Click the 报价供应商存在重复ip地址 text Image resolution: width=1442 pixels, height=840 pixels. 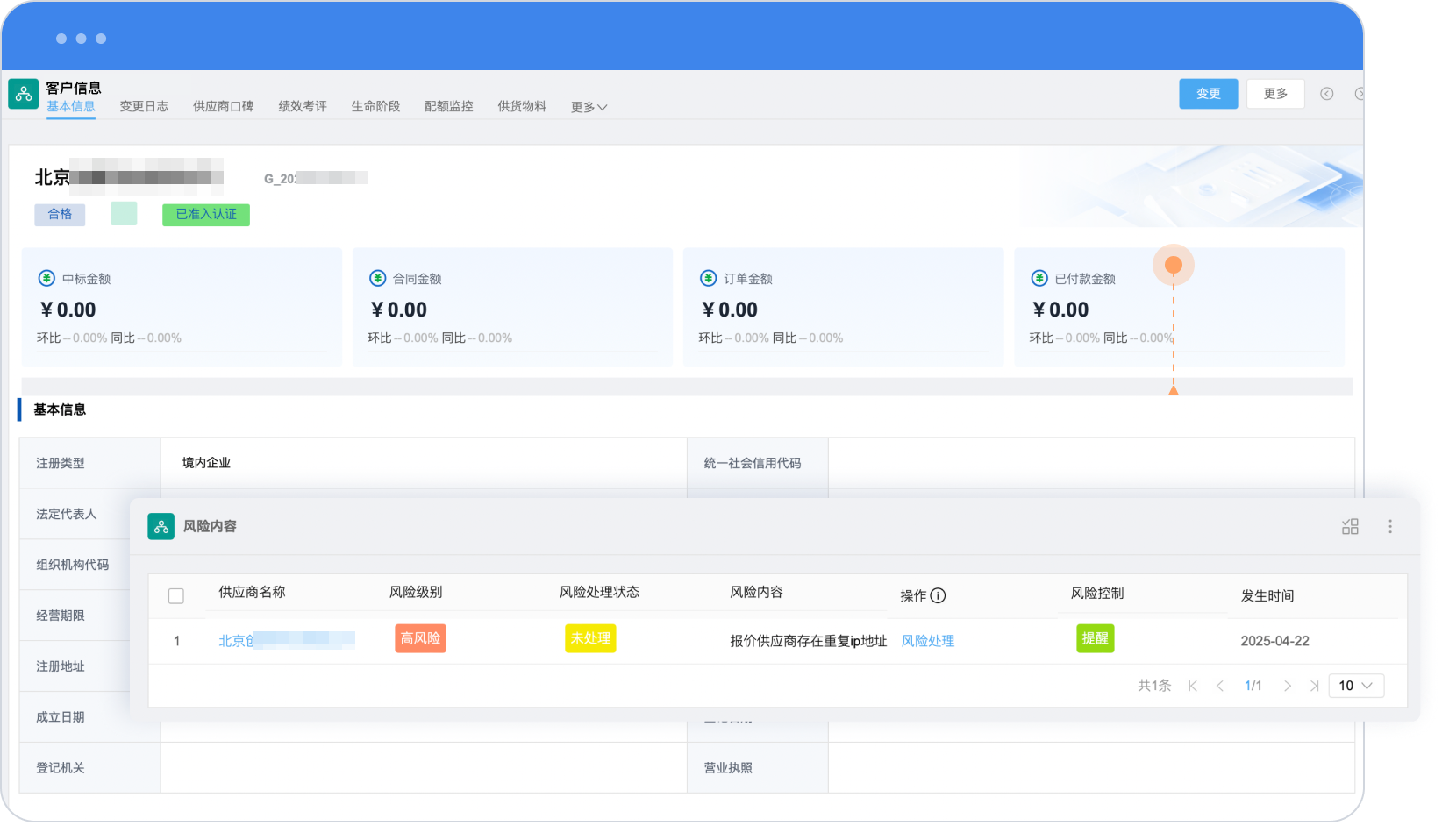coord(809,641)
